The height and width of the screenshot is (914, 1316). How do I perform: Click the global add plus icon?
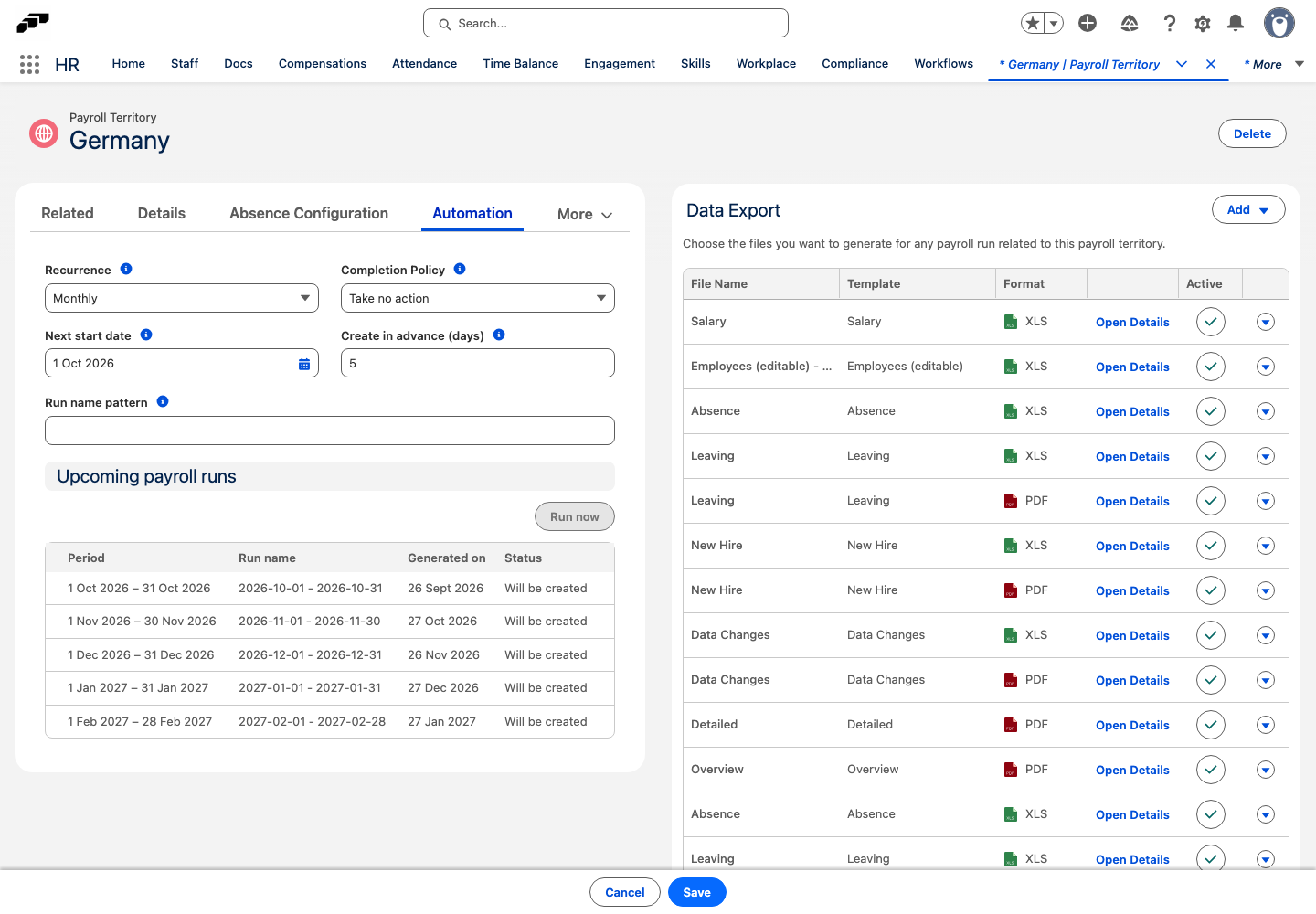pyautogui.click(x=1088, y=23)
